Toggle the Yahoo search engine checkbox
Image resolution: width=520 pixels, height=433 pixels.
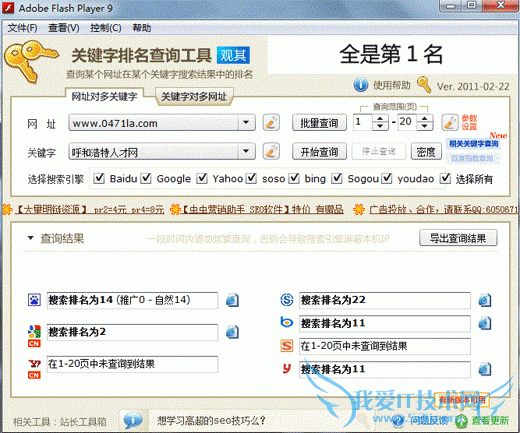[x=202, y=178]
